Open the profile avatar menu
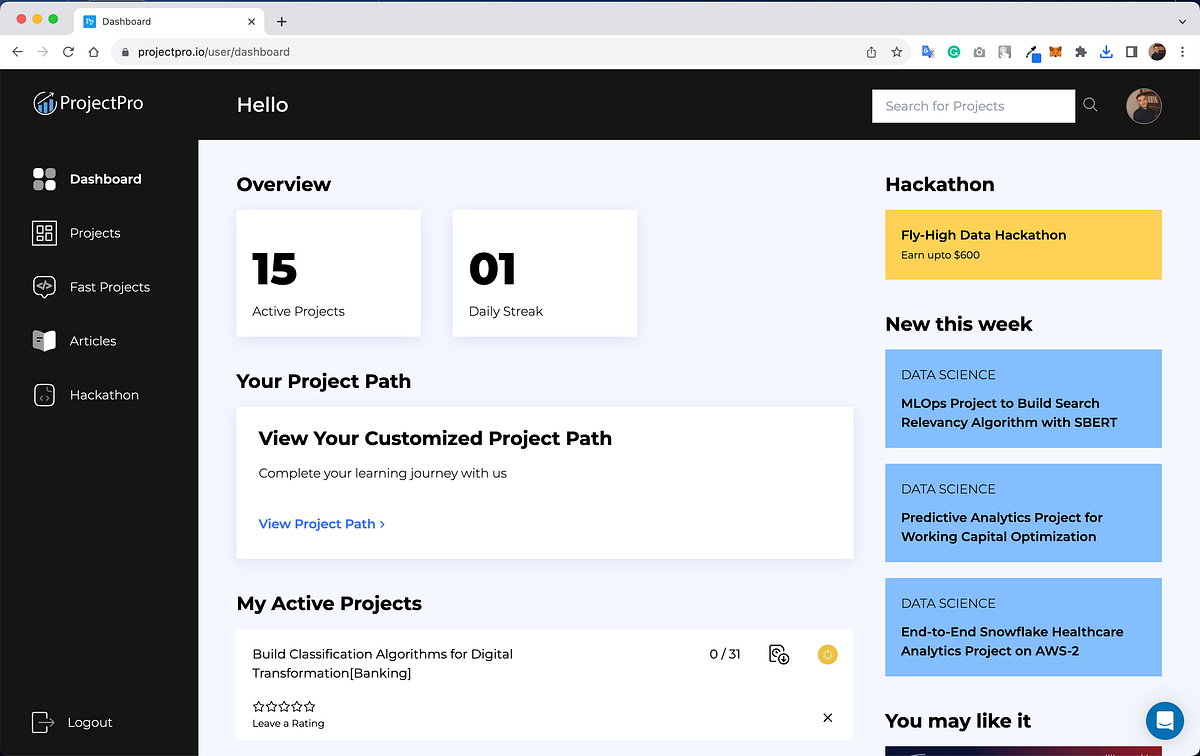The height and width of the screenshot is (756, 1200). (1143, 106)
